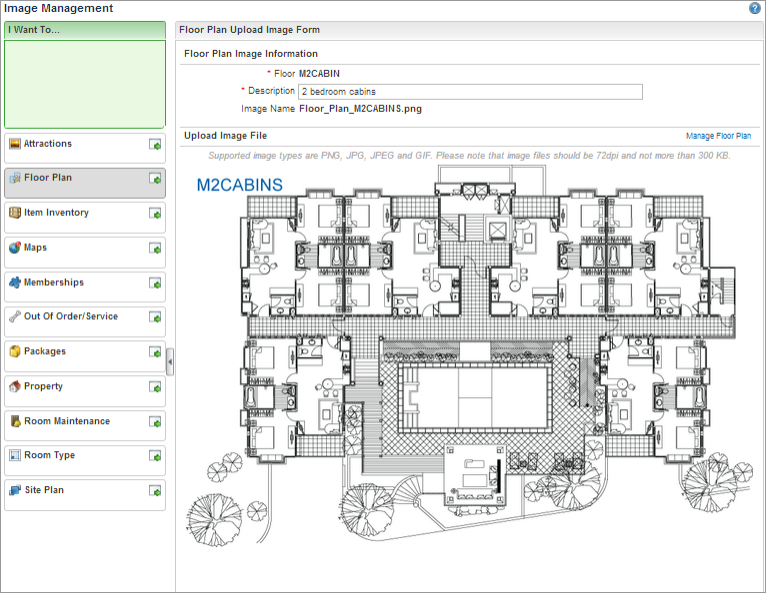Click the Room Type icon
The image size is (766, 593).
click(x=15, y=455)
